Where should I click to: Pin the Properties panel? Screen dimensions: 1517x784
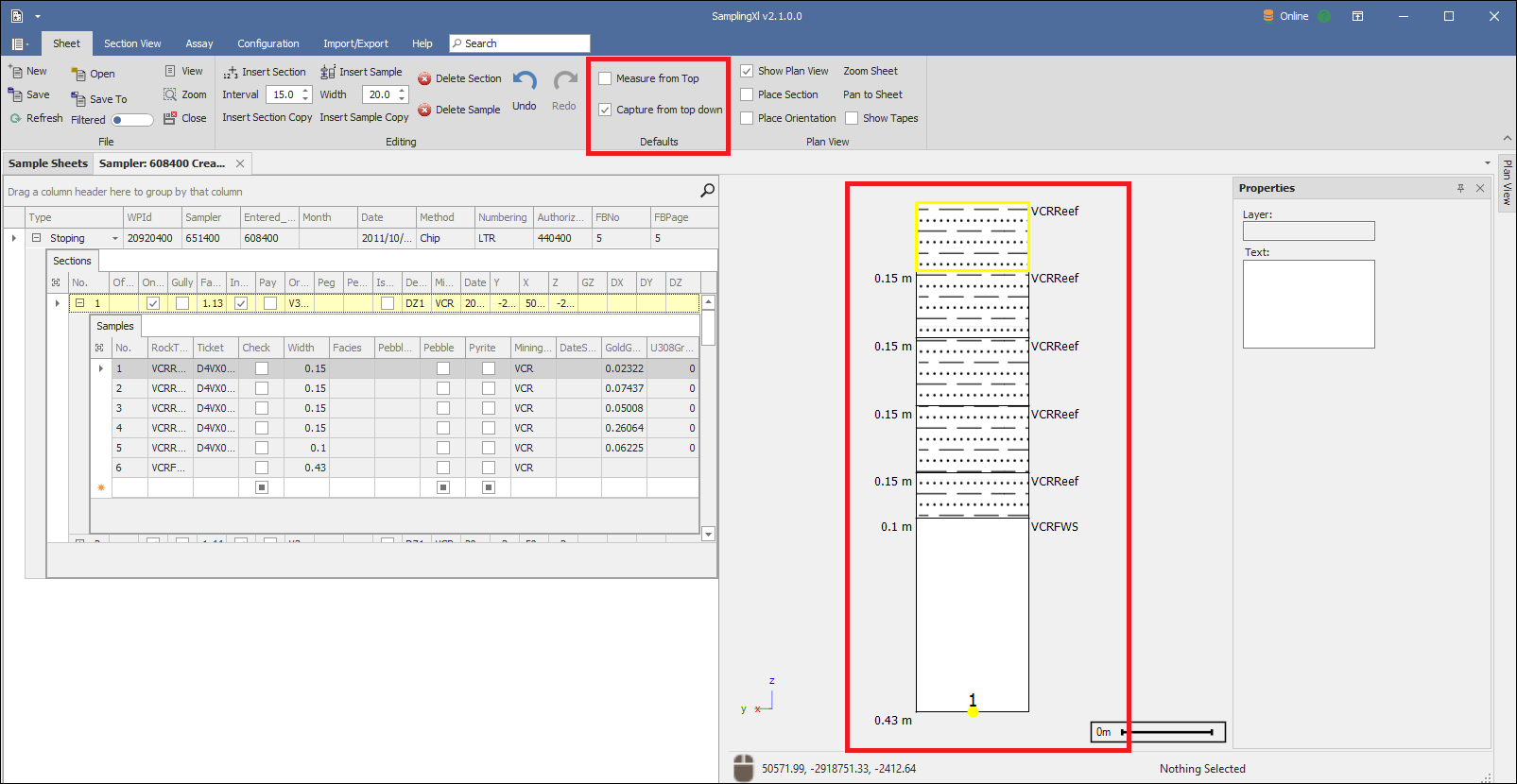point(1460,189)
